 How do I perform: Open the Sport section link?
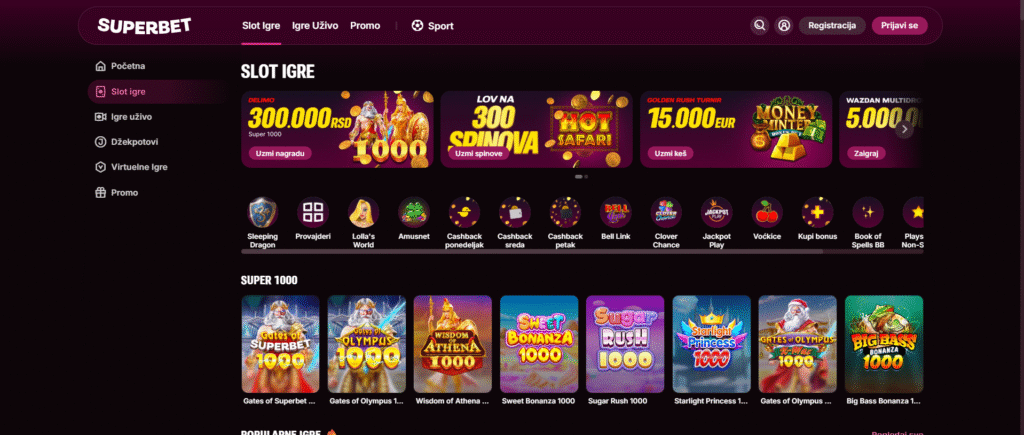tap(432, 26)
